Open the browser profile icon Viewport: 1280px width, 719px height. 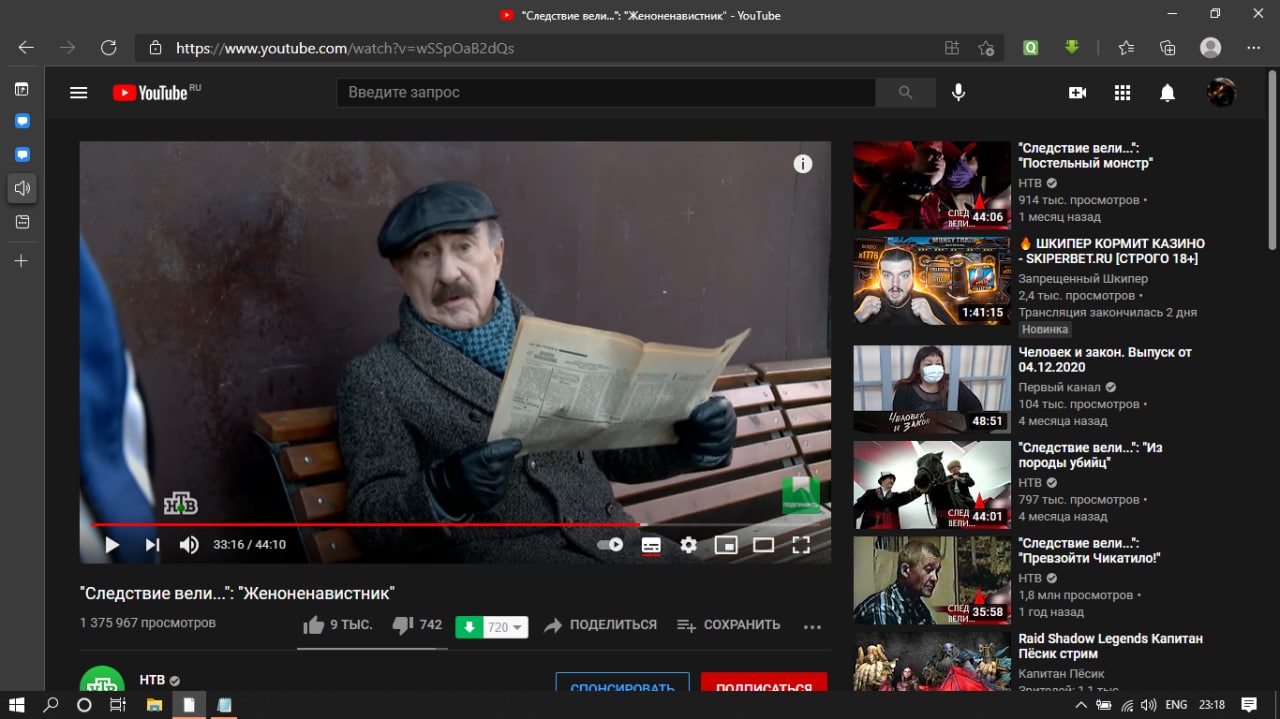click(1211, 47)
